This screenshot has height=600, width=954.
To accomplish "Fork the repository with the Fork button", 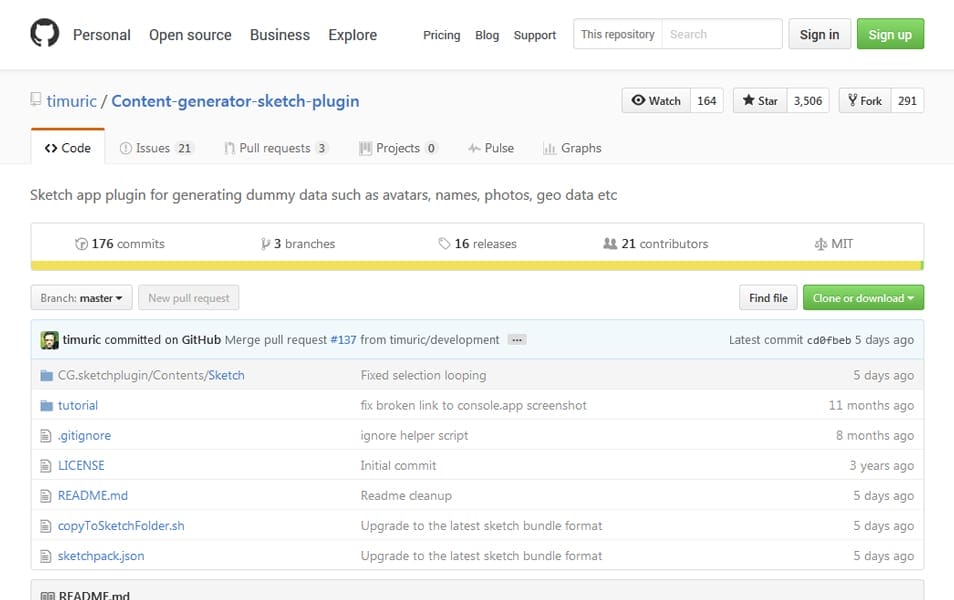I will [864, 101].
